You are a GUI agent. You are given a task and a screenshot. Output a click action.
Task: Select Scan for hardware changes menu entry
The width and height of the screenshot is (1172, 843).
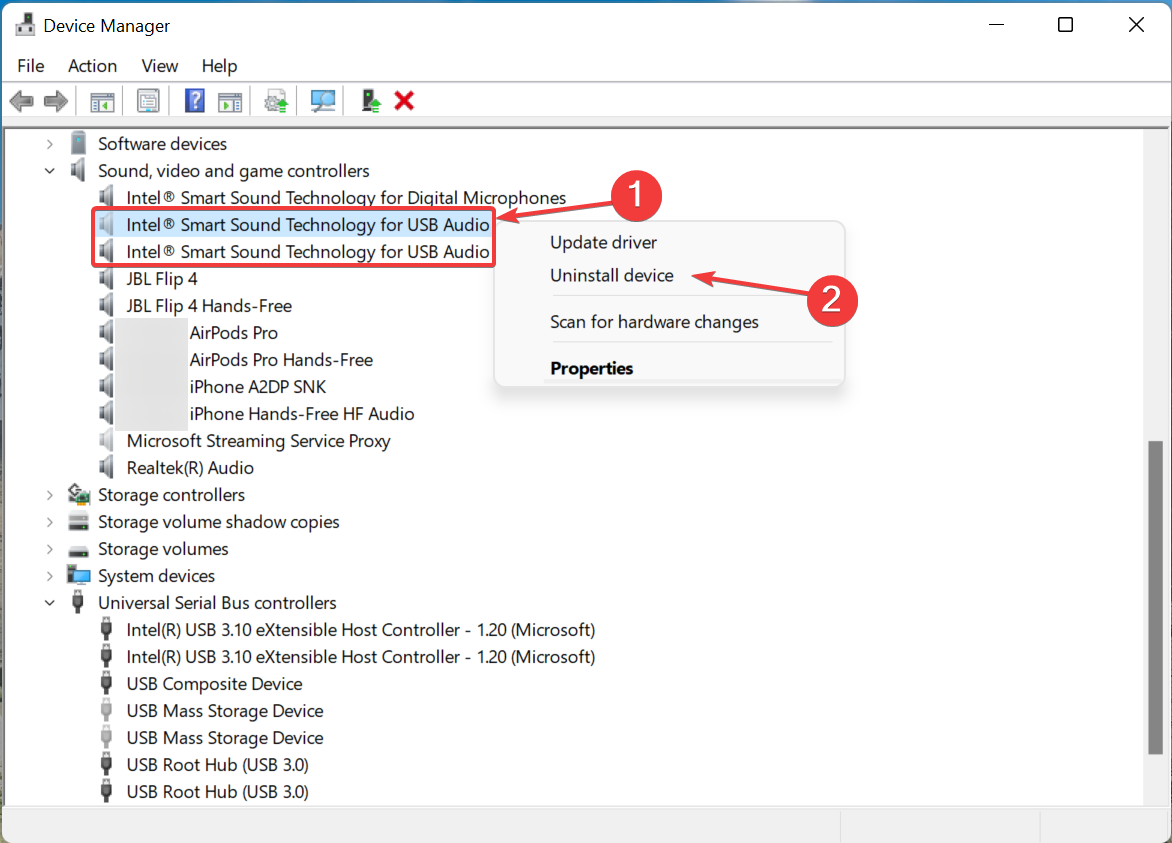click(x=654, y=321)
